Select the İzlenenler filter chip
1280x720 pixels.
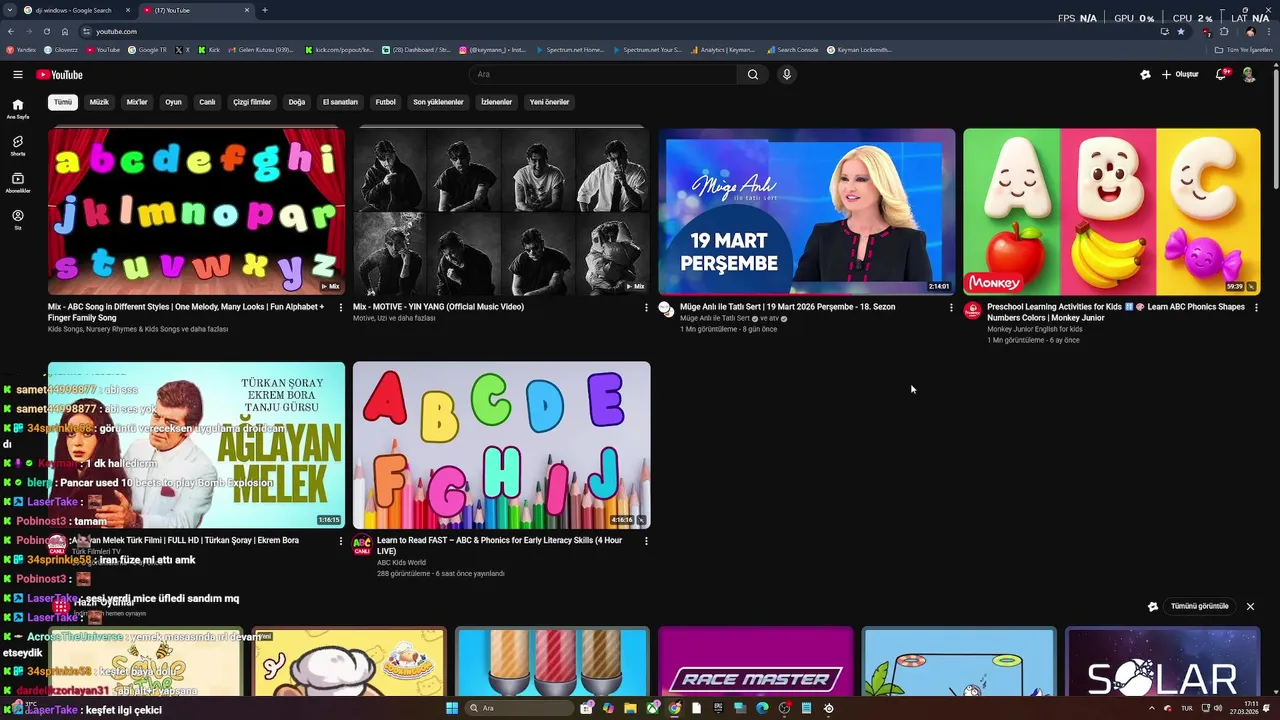[496, 102]
